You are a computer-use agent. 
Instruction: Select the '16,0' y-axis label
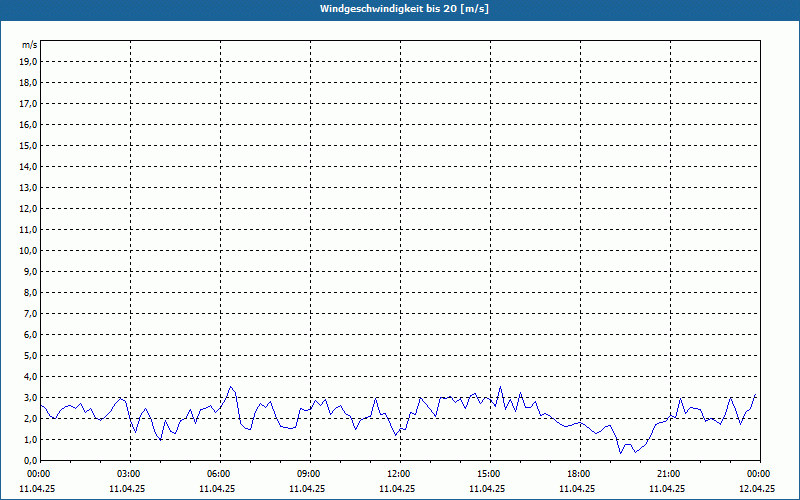click(x=28, y=124)
